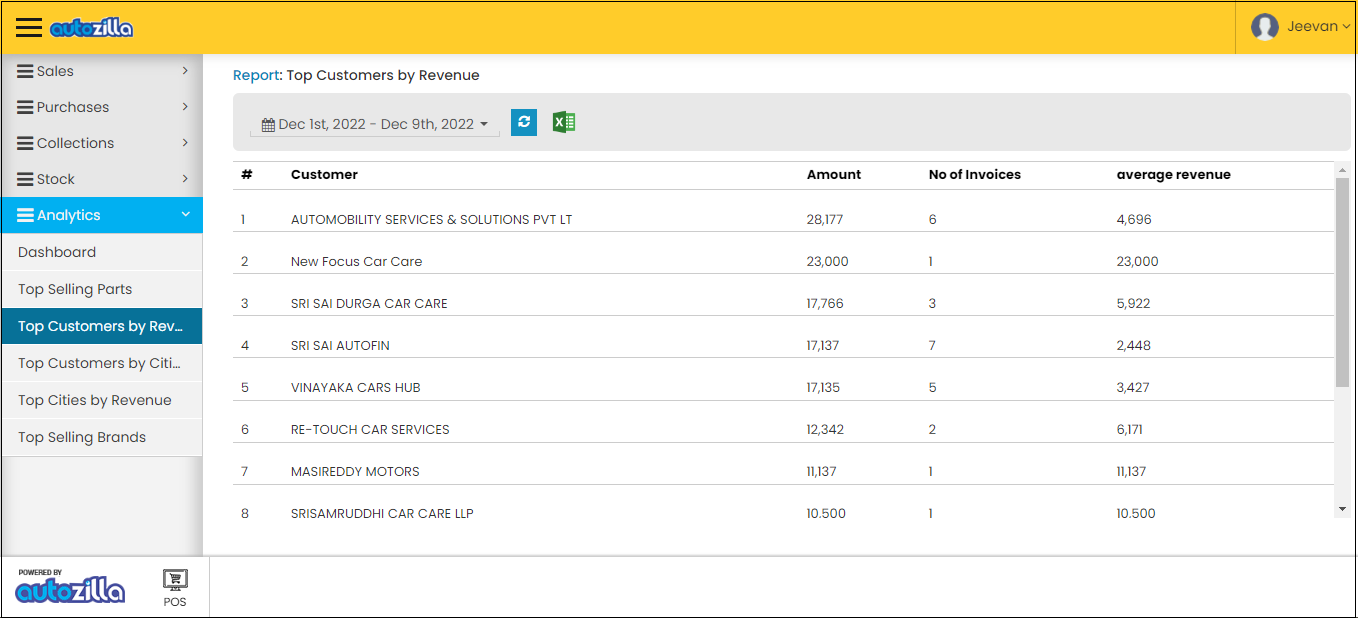Expand the Sales menu chevron

coord(185,71)
